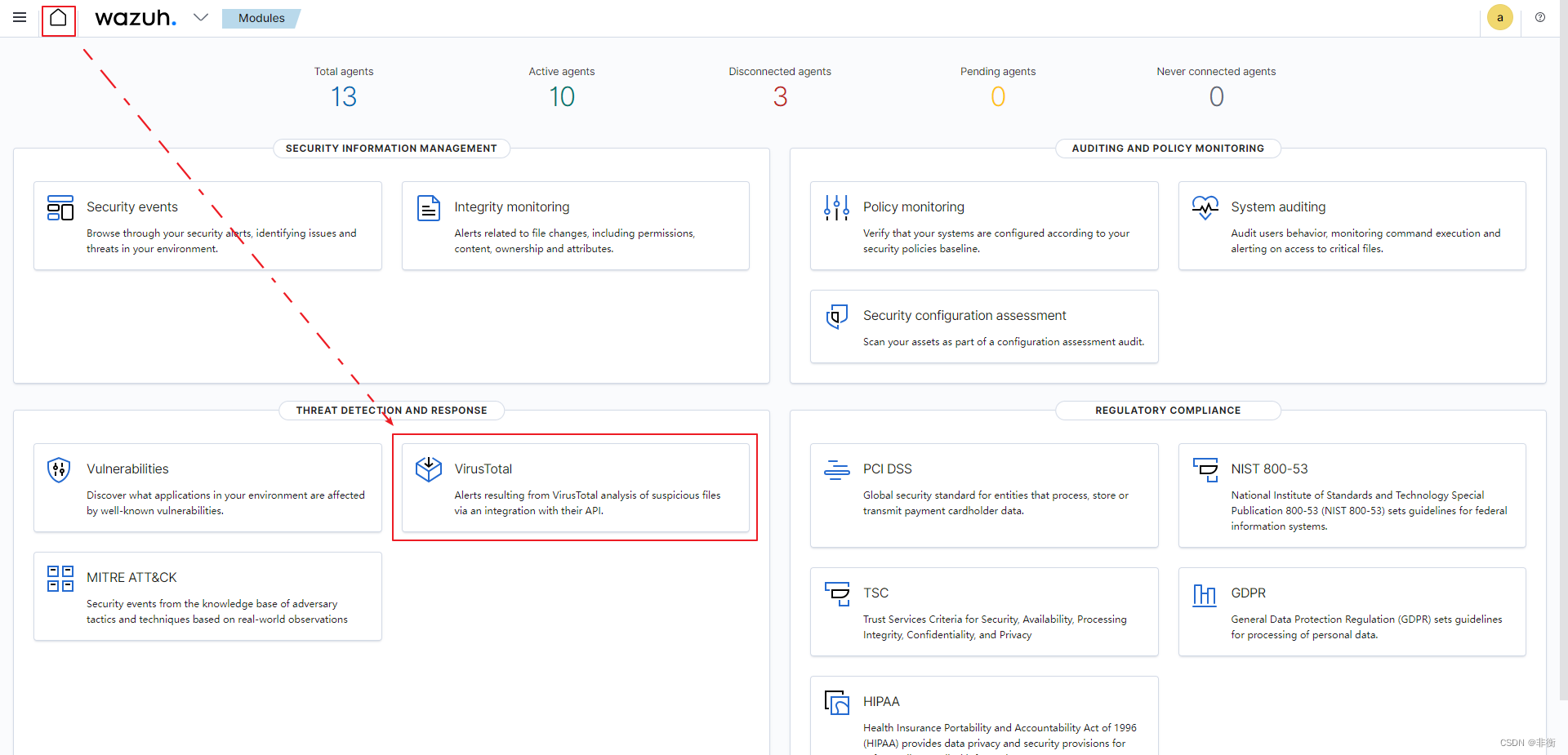The width and height of the screenshot is (1568, 755).
Task: Click the Disconnected agents count 3
Action: (x=780, y=97)
